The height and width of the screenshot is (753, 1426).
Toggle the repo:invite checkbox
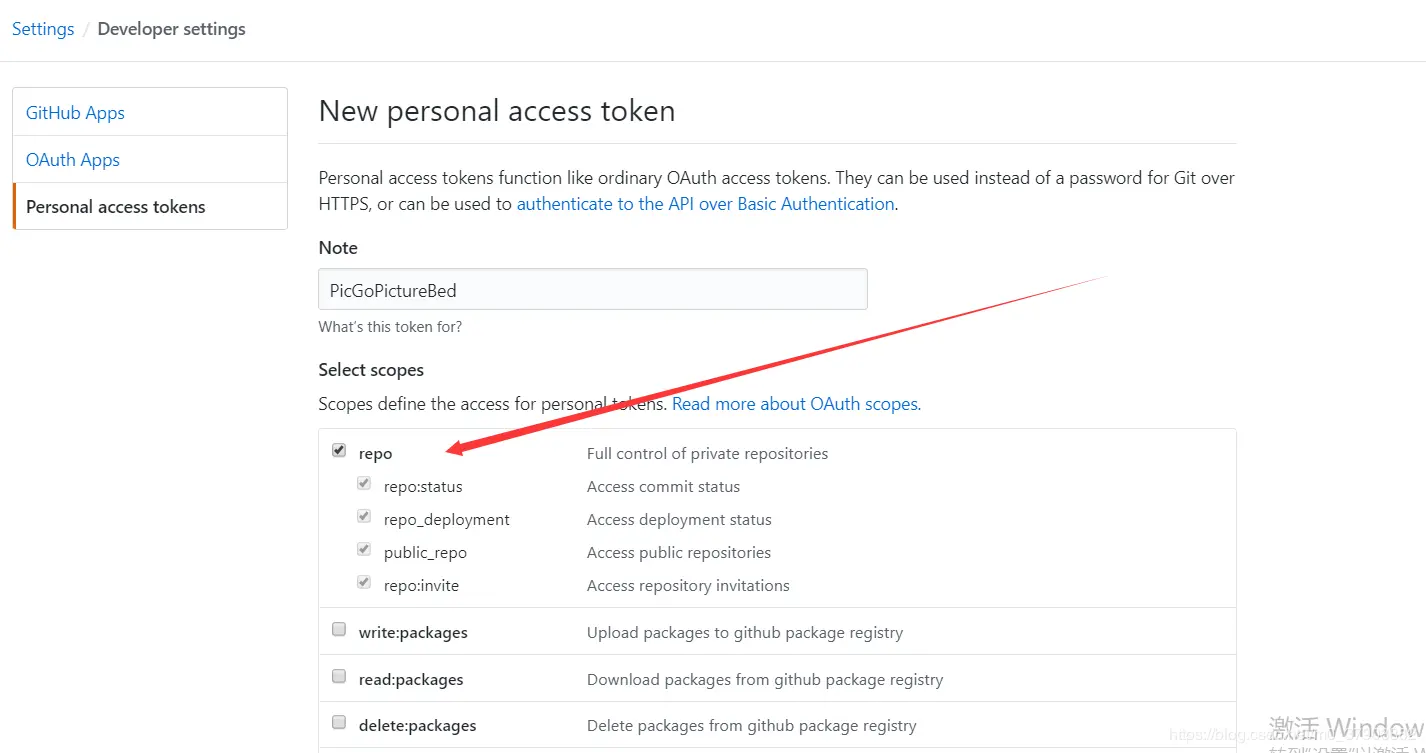[x=364, y=583]
